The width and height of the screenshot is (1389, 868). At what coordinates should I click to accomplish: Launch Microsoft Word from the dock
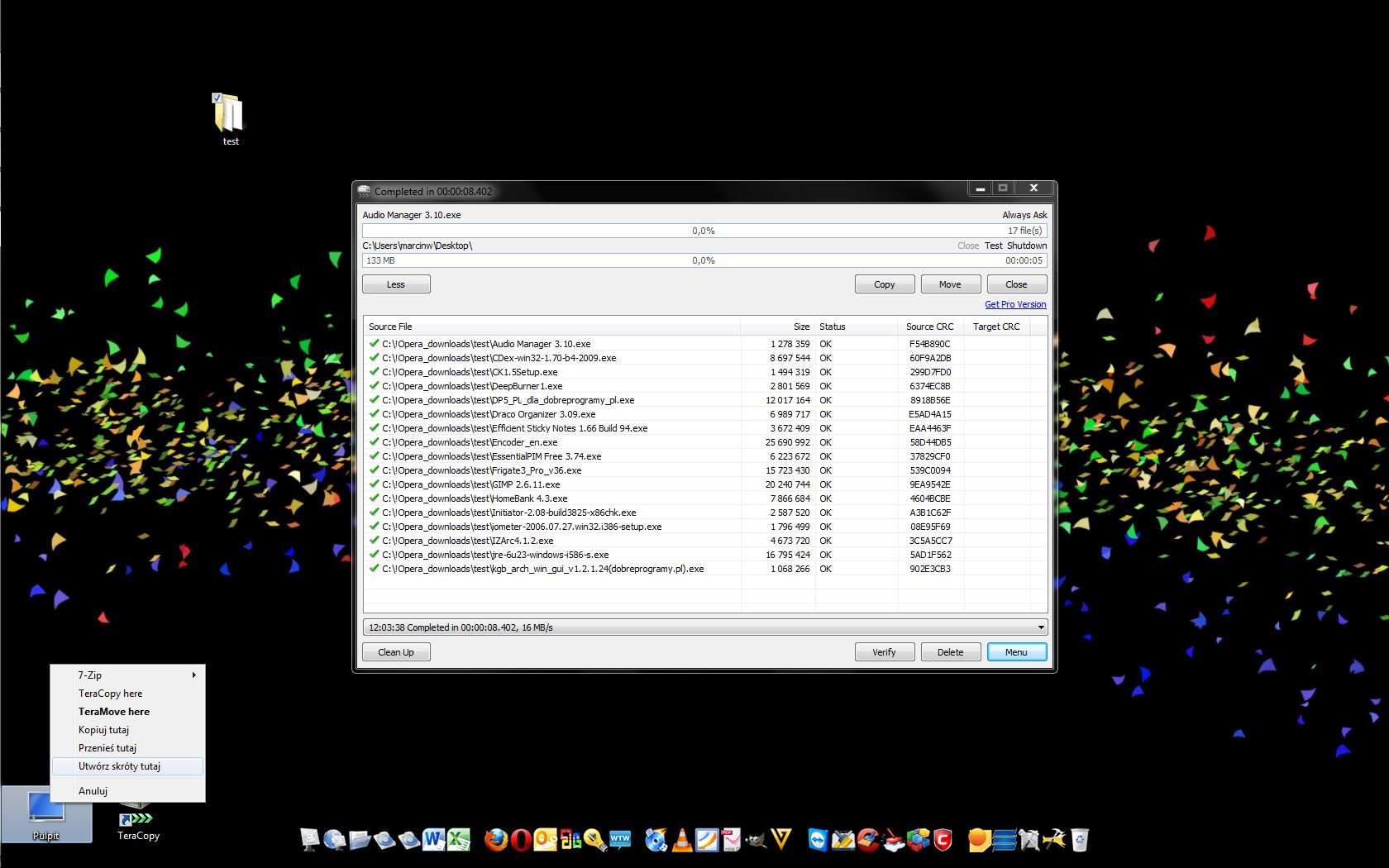click(433, 840)
